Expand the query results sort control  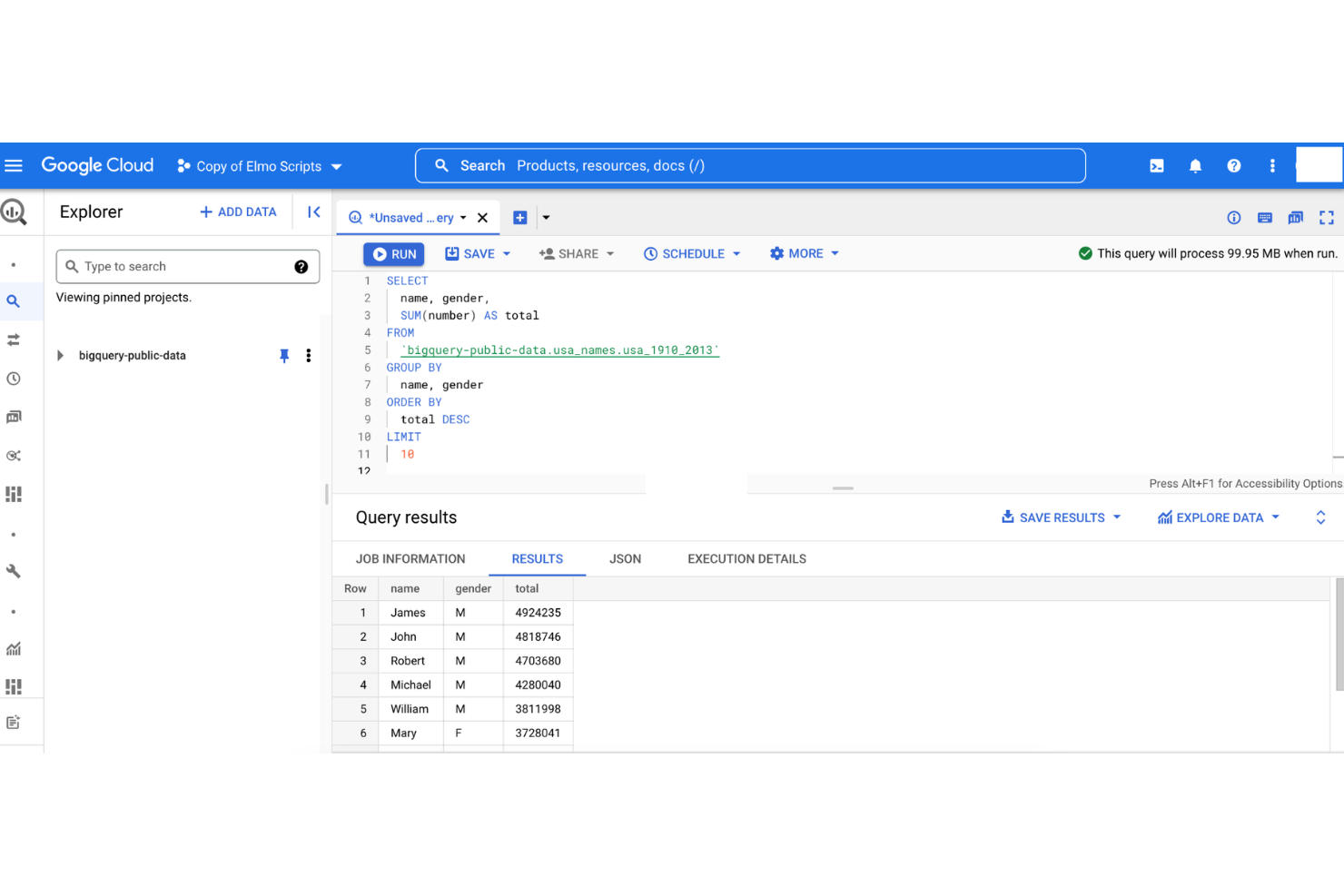coord(1320,517)
